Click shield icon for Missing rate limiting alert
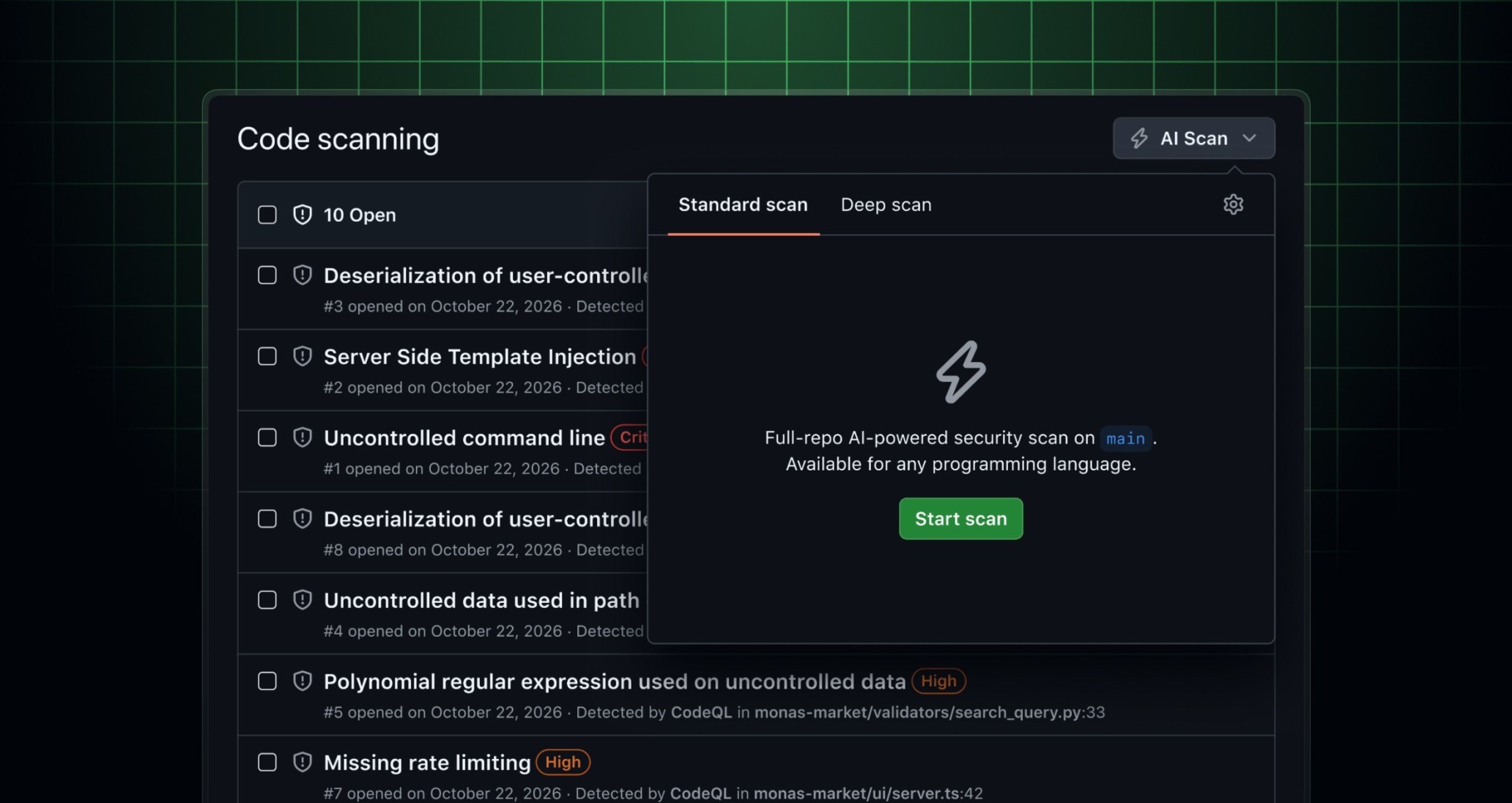 [x=303, y=762]
